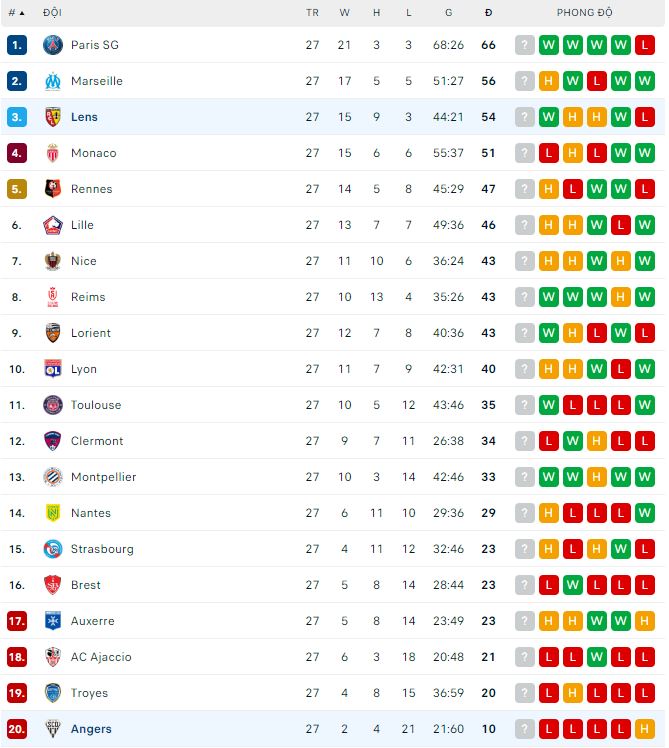Image resolution: width=669 pixels, height=748 pixels.
Task: Click the Lille club crest
Action: tap(53, 225)
